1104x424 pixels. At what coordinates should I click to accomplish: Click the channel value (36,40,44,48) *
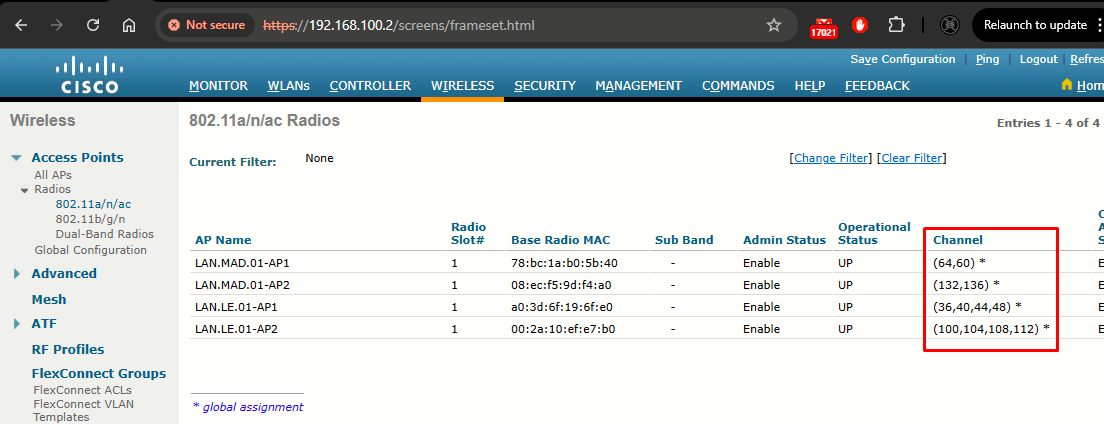click(977, 307)
